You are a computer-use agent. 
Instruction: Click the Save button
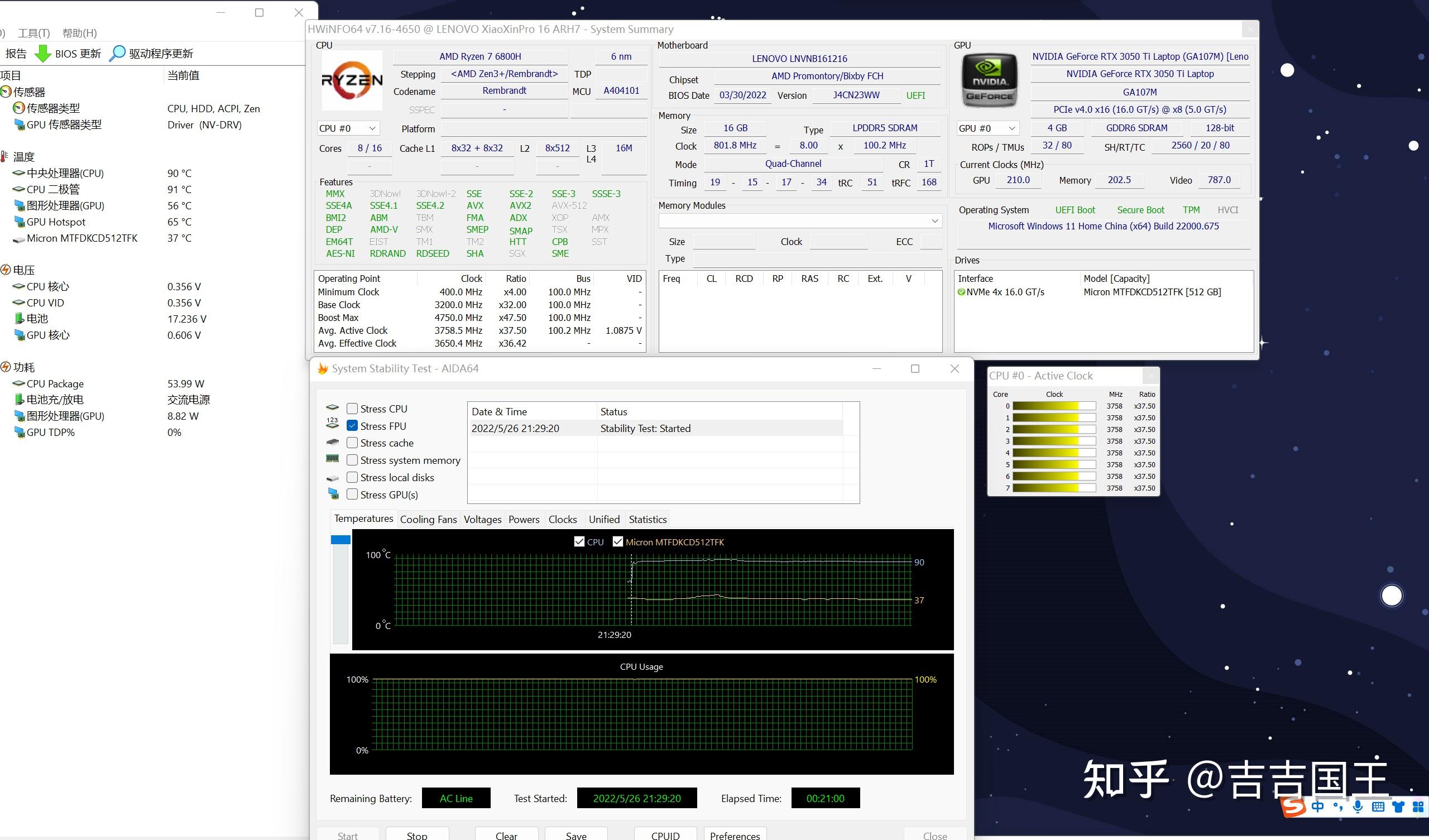coord(576,834)
